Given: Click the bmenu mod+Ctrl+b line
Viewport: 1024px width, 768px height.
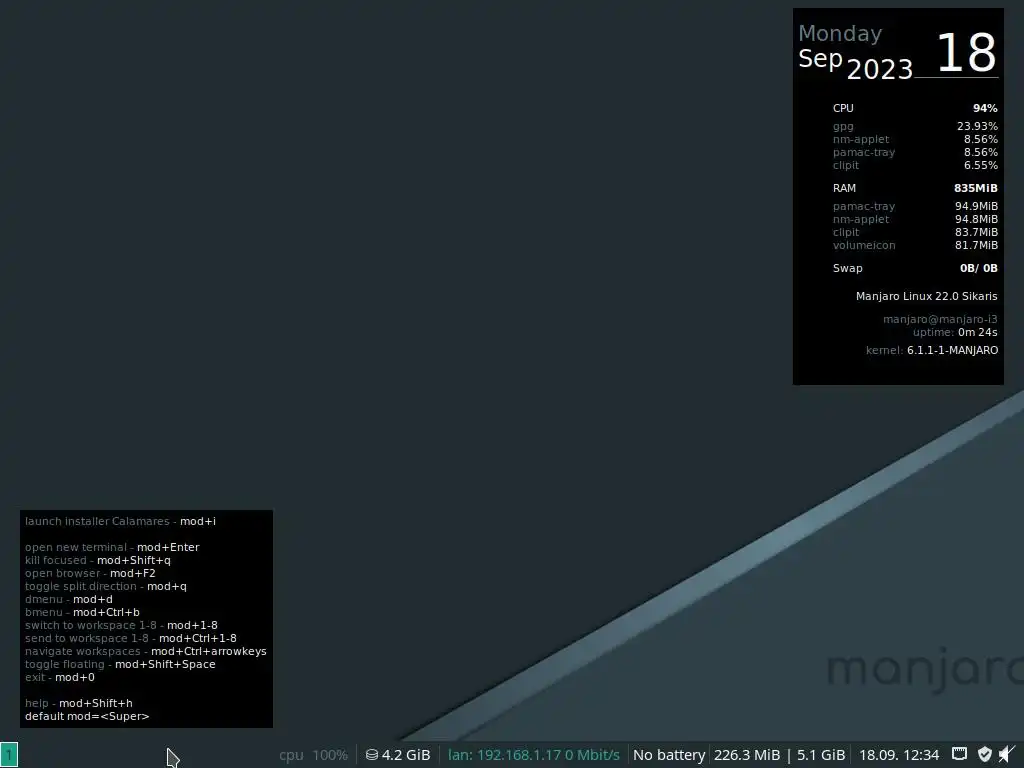Looking at the screenshot, I should point(82,613).
